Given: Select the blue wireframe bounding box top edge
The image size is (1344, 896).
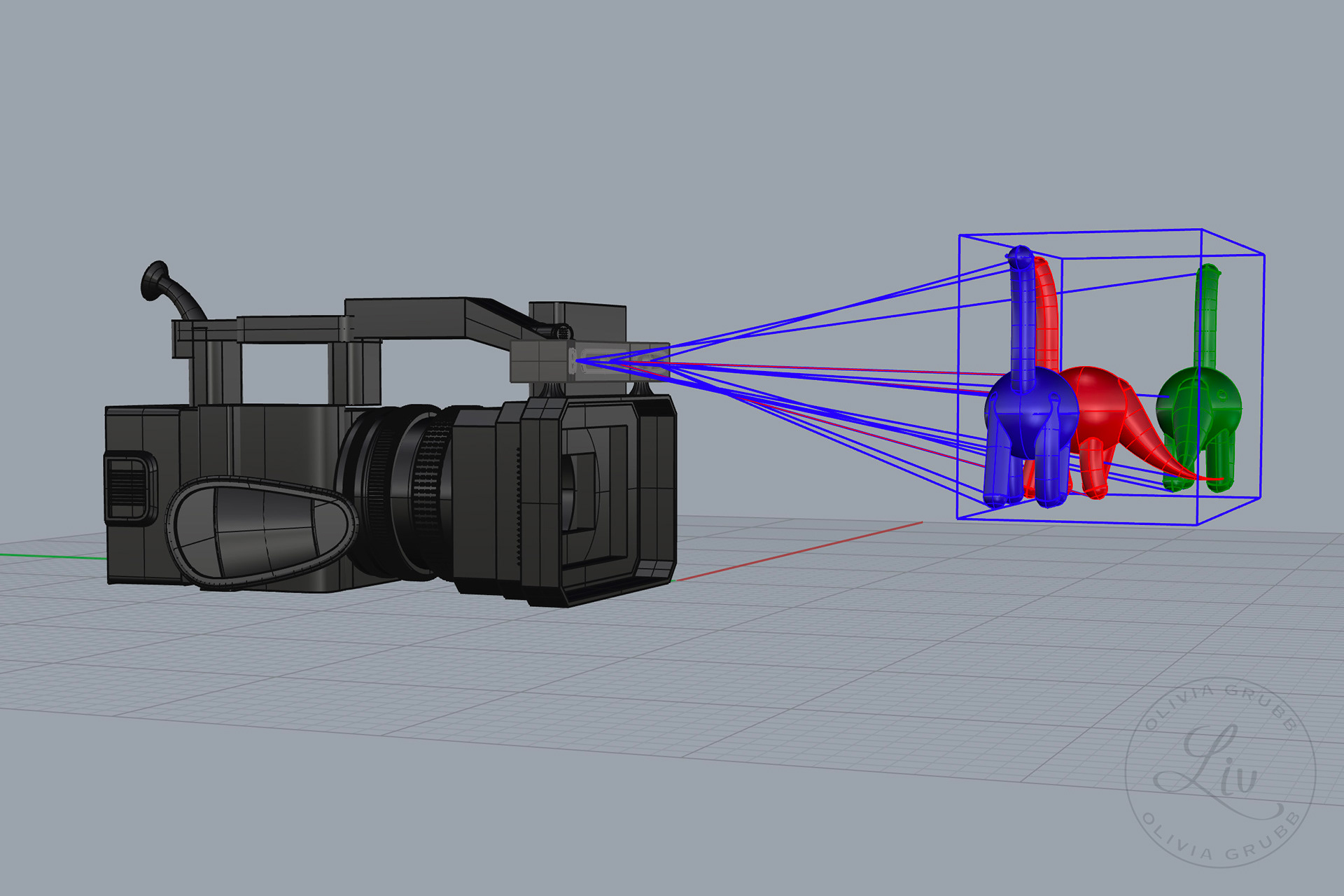Looking at the screenshot, I should pos(1081,232).
